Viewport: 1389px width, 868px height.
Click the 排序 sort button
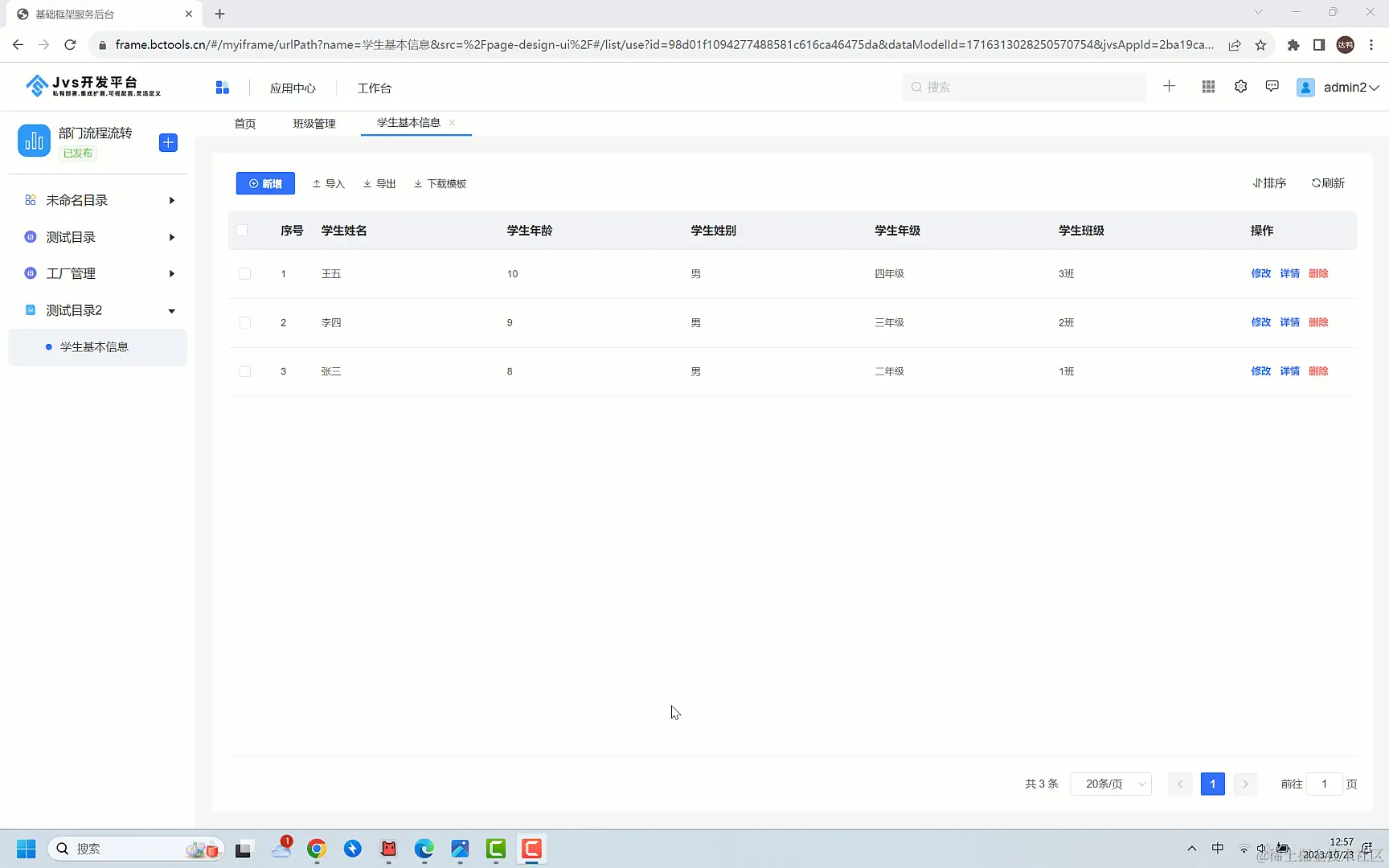coord(1269,183)
